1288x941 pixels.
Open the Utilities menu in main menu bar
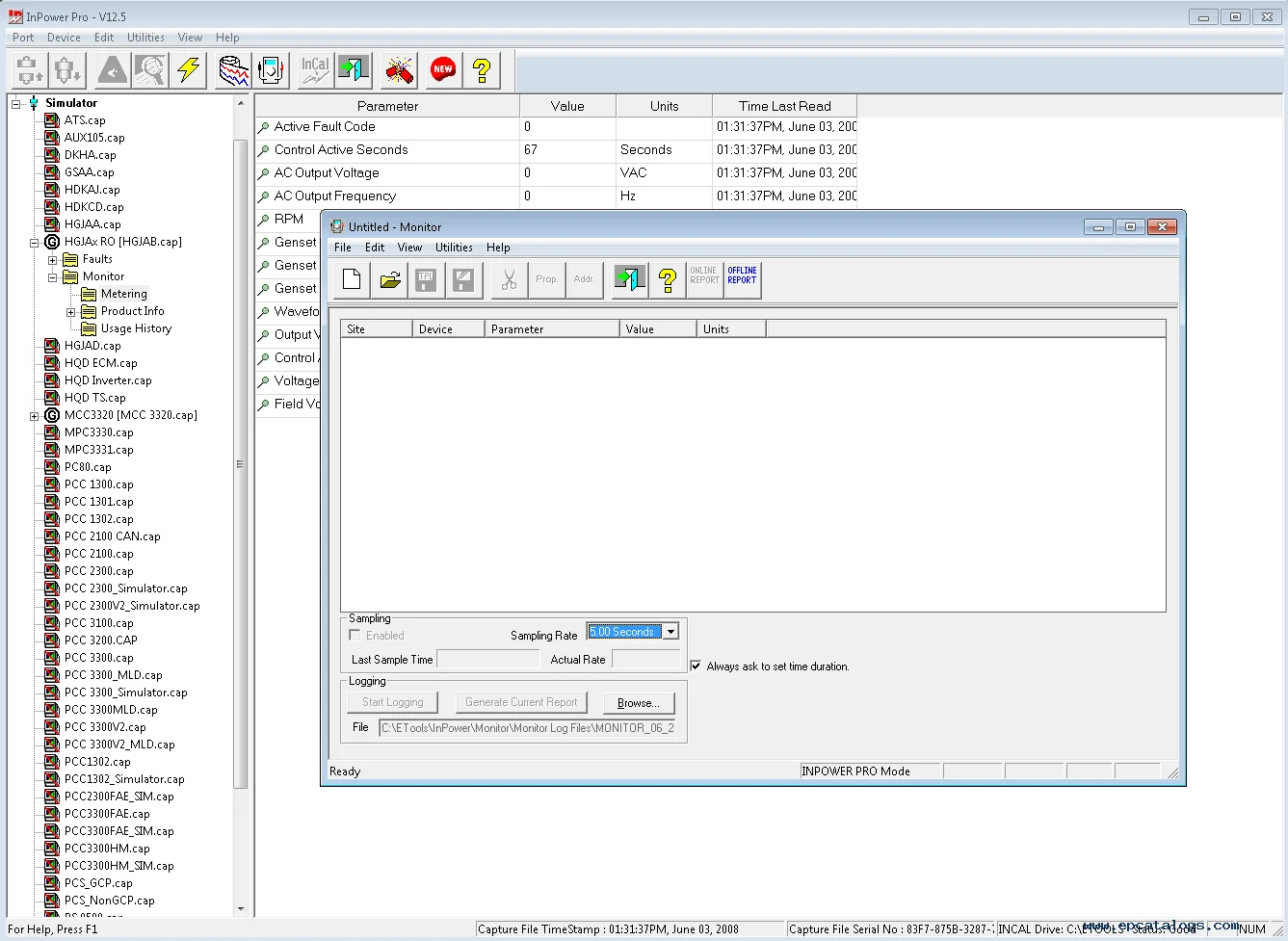point(145,38)
